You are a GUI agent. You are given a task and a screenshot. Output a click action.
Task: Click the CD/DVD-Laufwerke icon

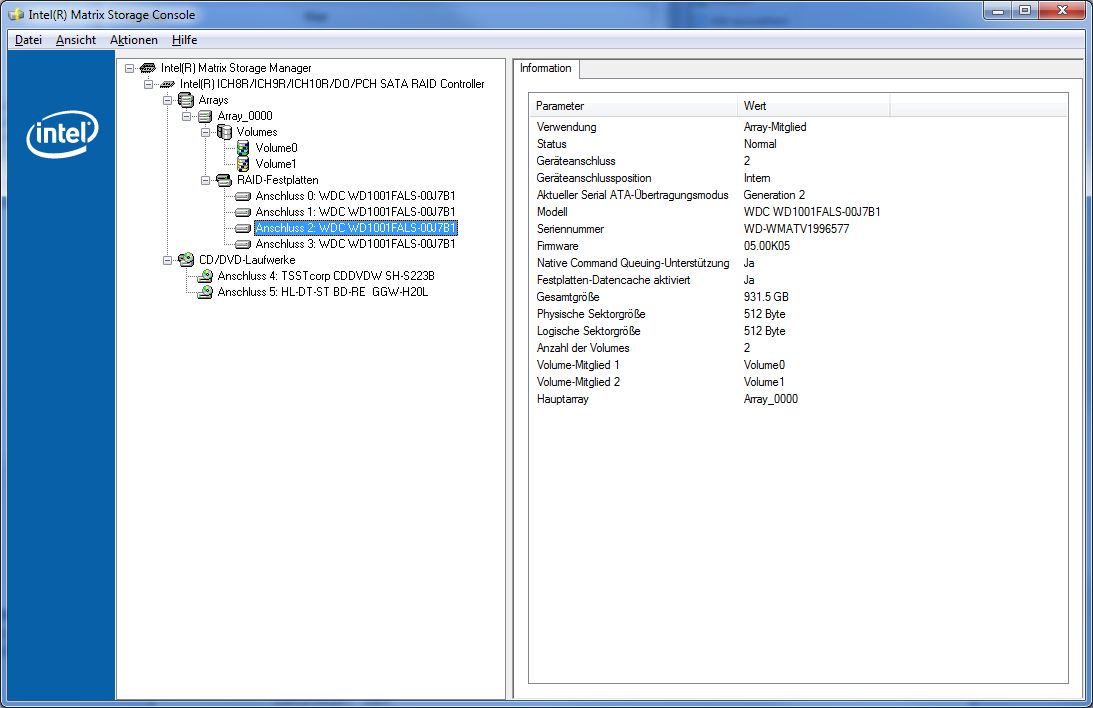186,260
